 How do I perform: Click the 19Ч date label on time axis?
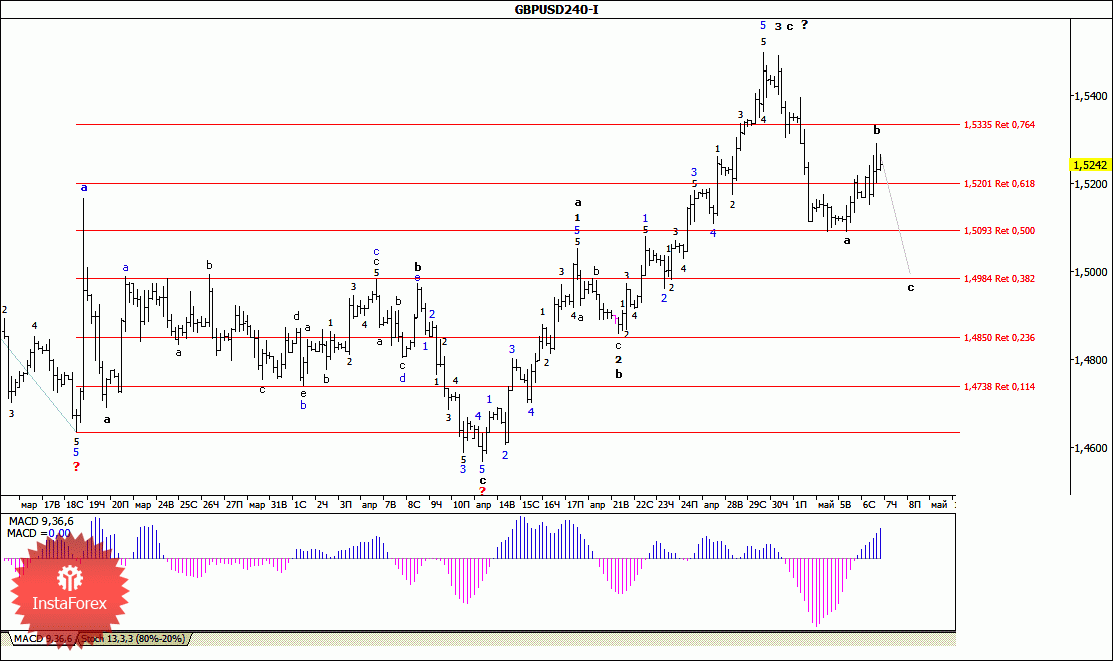pyautogui.click(x=97, y=505)
